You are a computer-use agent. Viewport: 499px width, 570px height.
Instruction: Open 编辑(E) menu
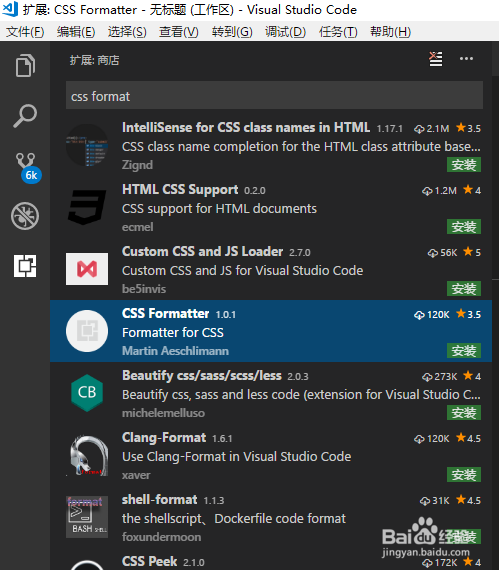tap(76, 32)
